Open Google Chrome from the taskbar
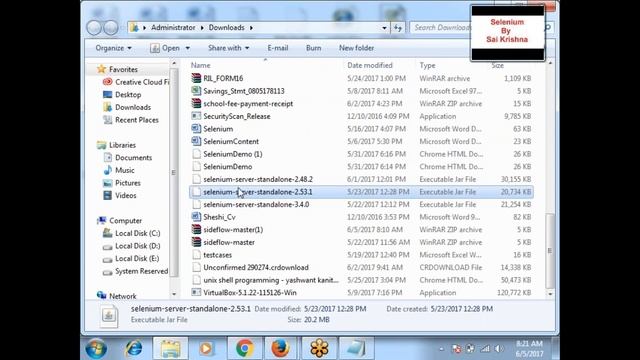 [244, 348]
